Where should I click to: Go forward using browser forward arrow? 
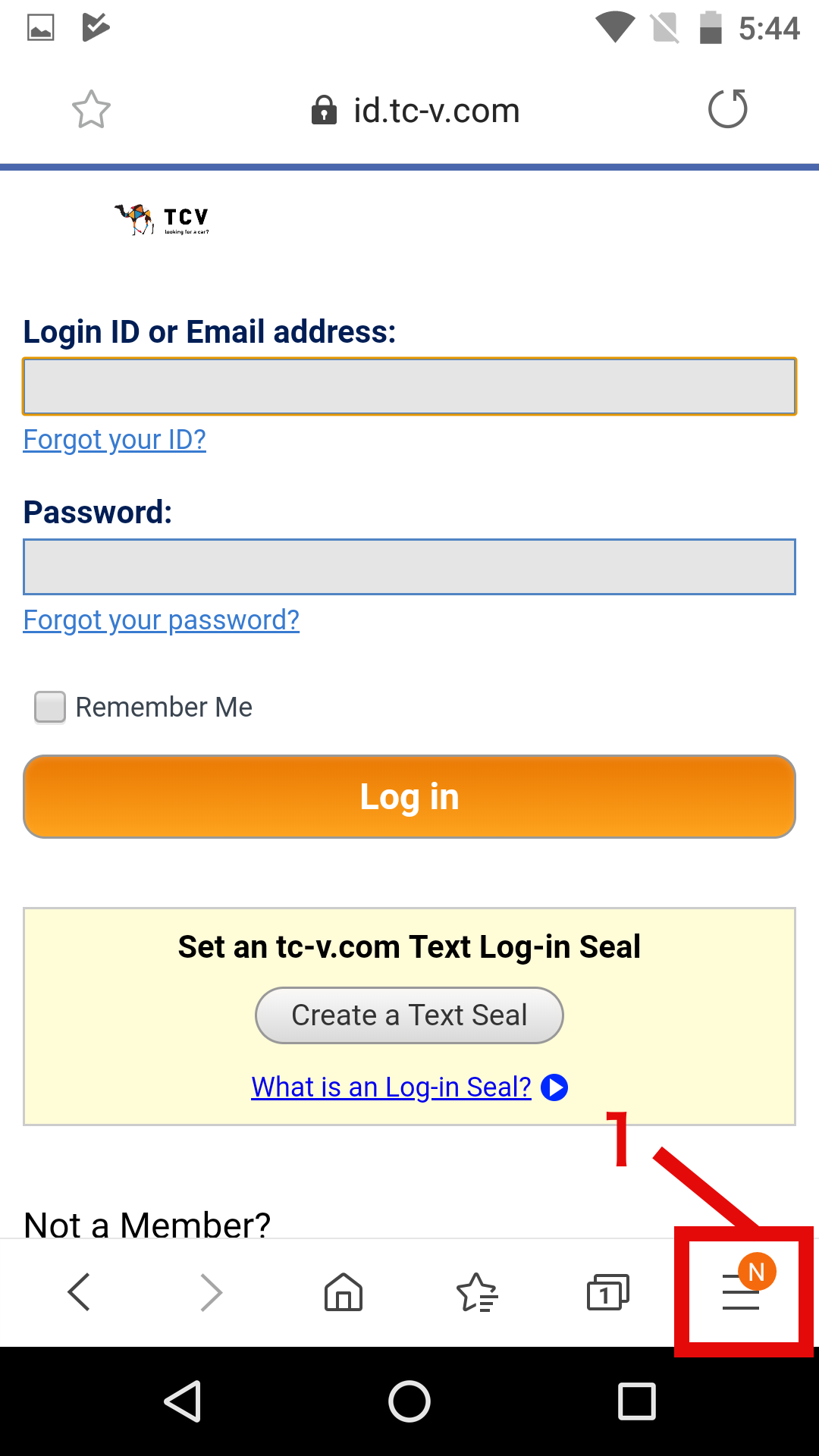point(211,1291)
